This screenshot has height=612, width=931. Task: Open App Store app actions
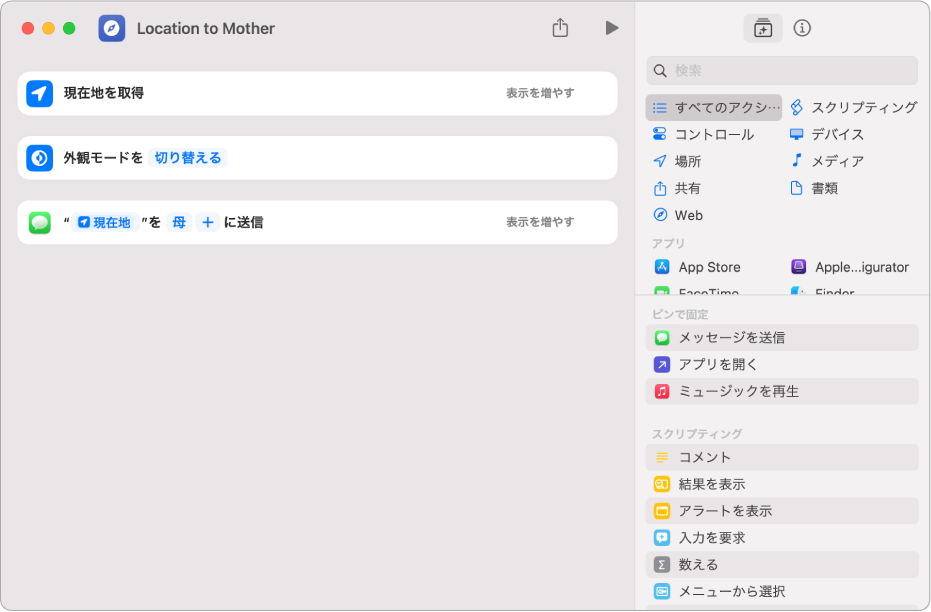(x=698, y=267)
